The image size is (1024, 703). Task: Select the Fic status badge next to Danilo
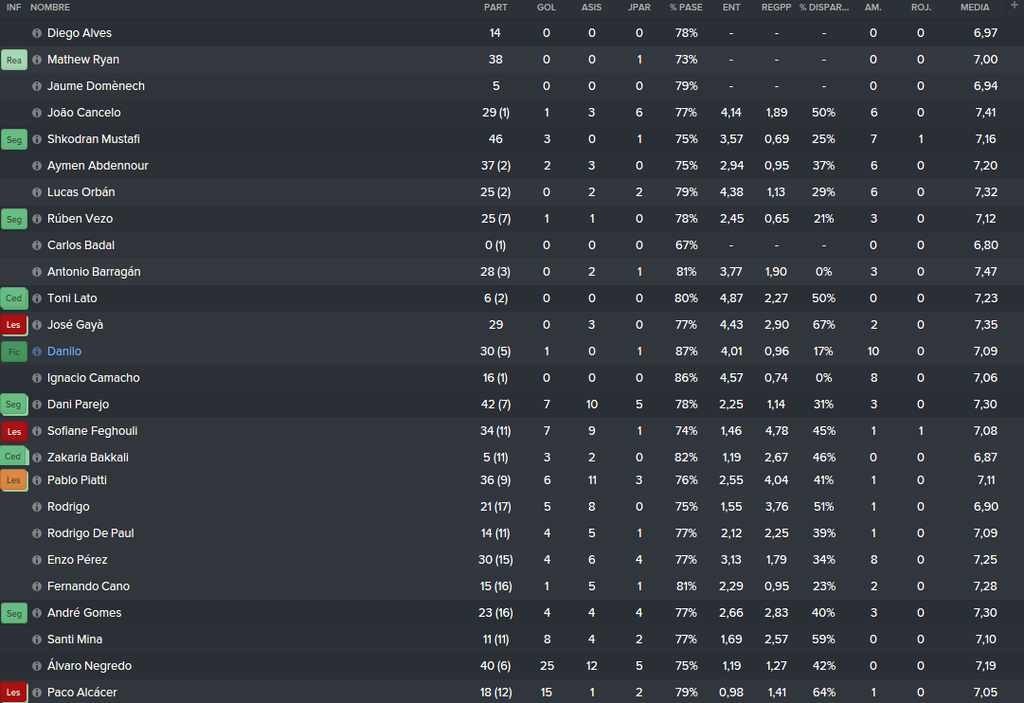(14, 352)
